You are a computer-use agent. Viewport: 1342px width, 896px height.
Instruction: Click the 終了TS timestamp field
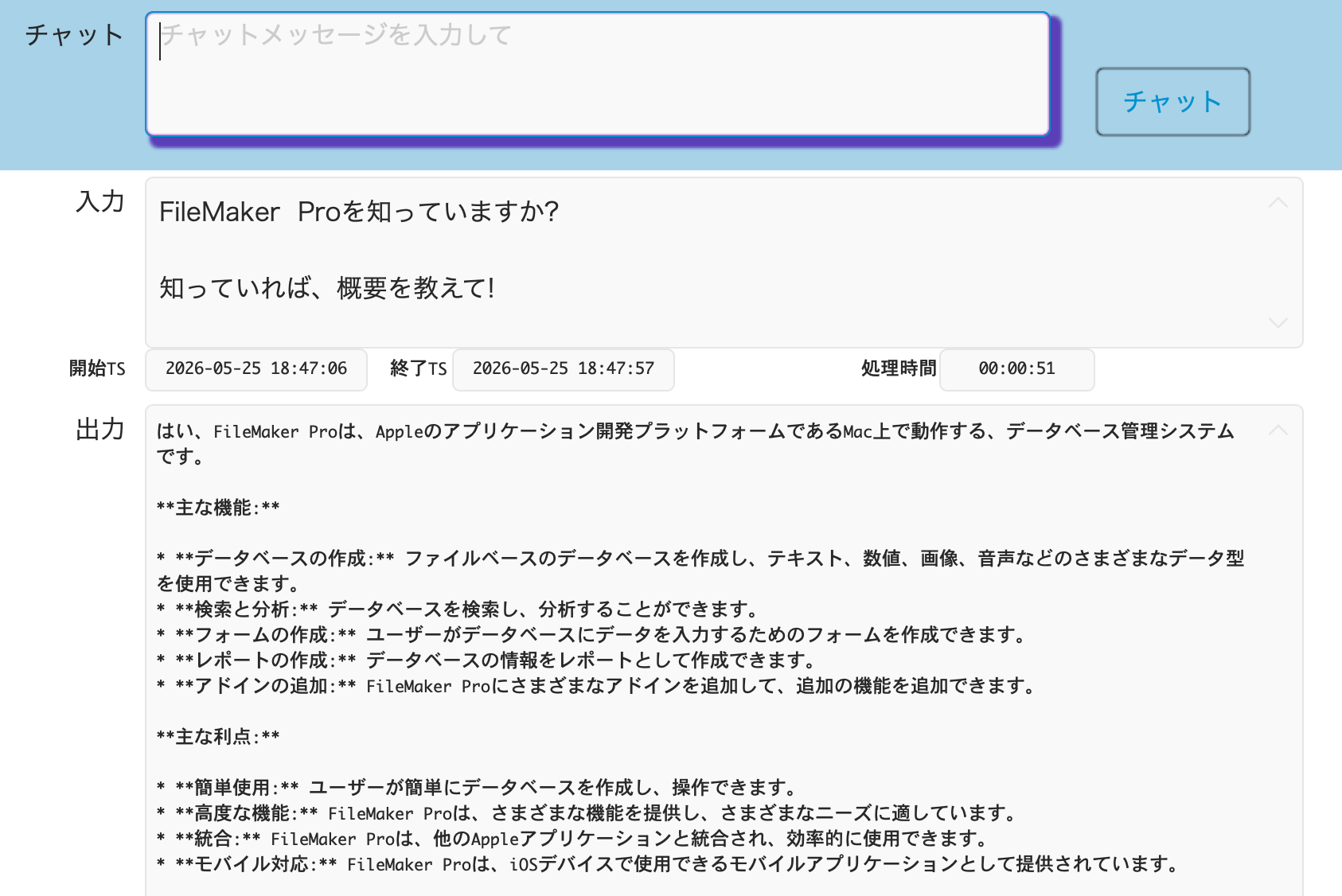click(564, 369)
